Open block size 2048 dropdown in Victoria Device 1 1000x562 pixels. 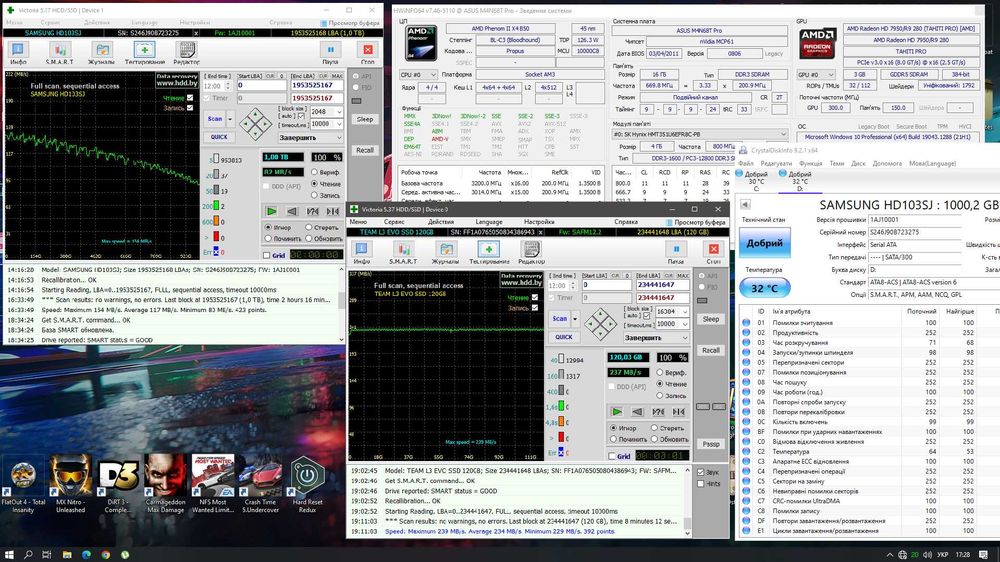click(x=339, y=112)
